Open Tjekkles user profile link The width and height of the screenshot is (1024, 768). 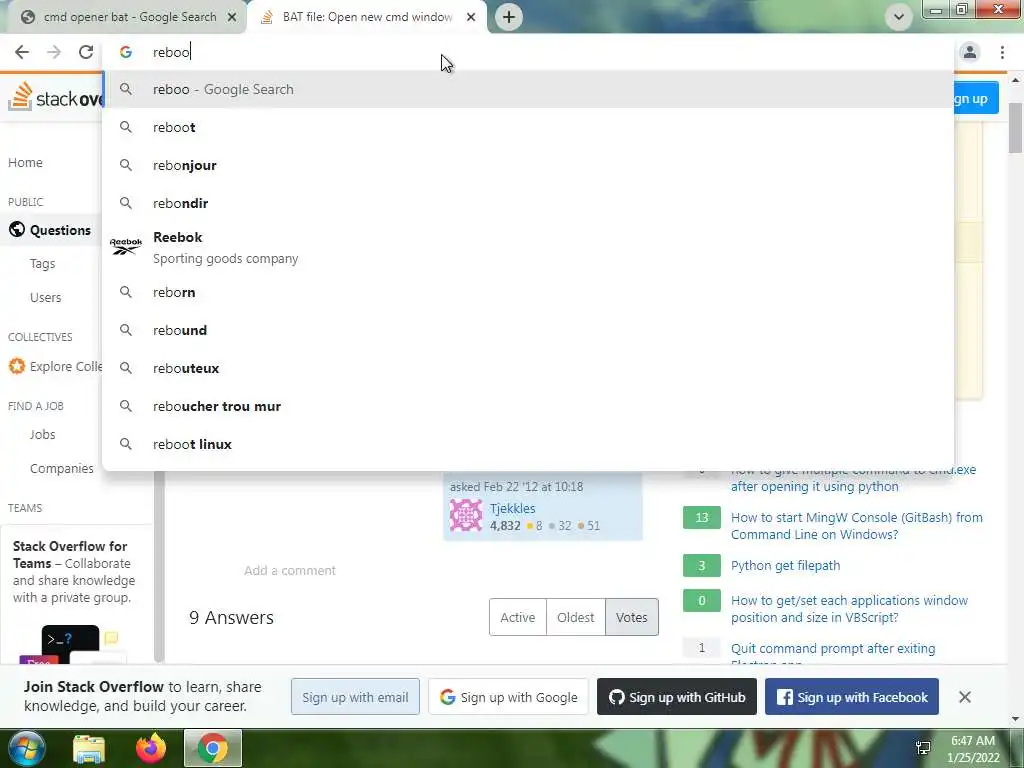tap(513, 508)
